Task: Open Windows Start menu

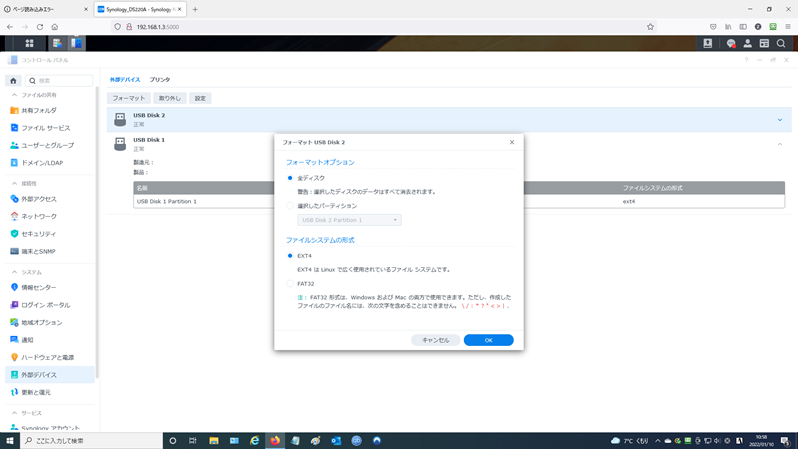Action: coord(10,440)
